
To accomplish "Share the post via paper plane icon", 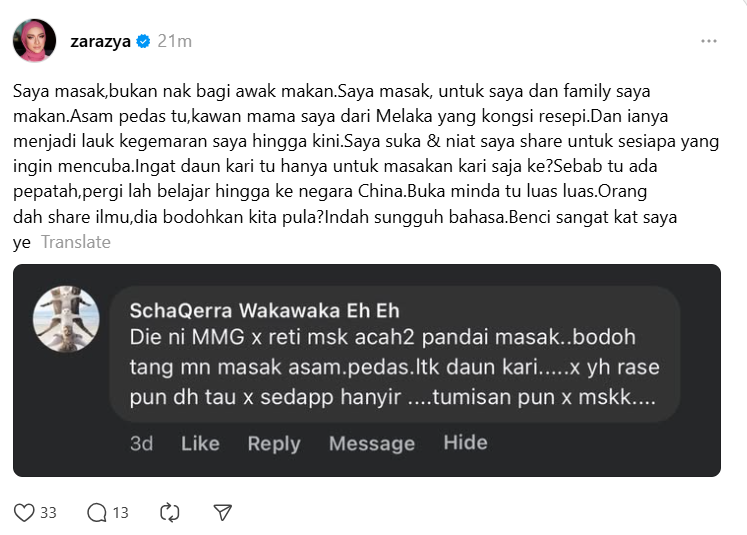I will (222, 513).
